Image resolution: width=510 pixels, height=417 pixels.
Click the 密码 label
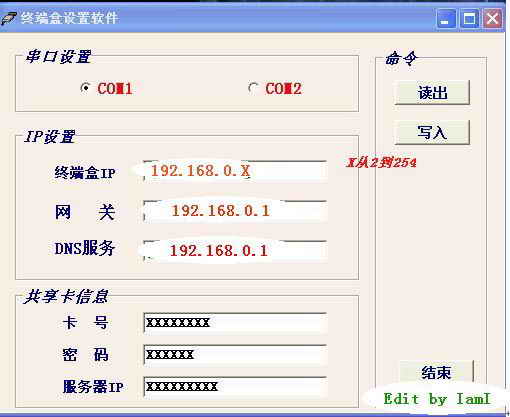tap(85, 355)
